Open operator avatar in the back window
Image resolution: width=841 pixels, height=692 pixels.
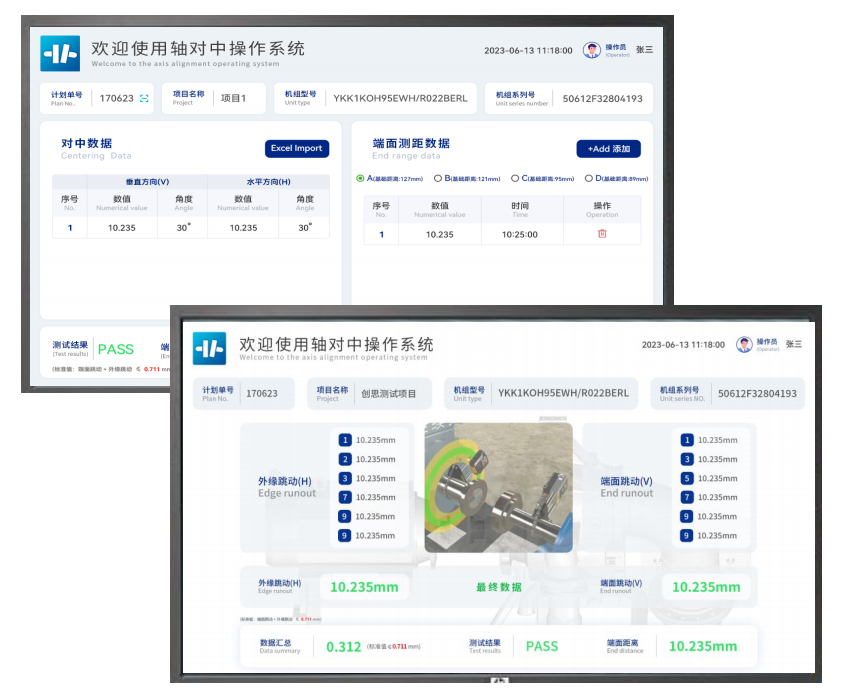pos(592,50)
